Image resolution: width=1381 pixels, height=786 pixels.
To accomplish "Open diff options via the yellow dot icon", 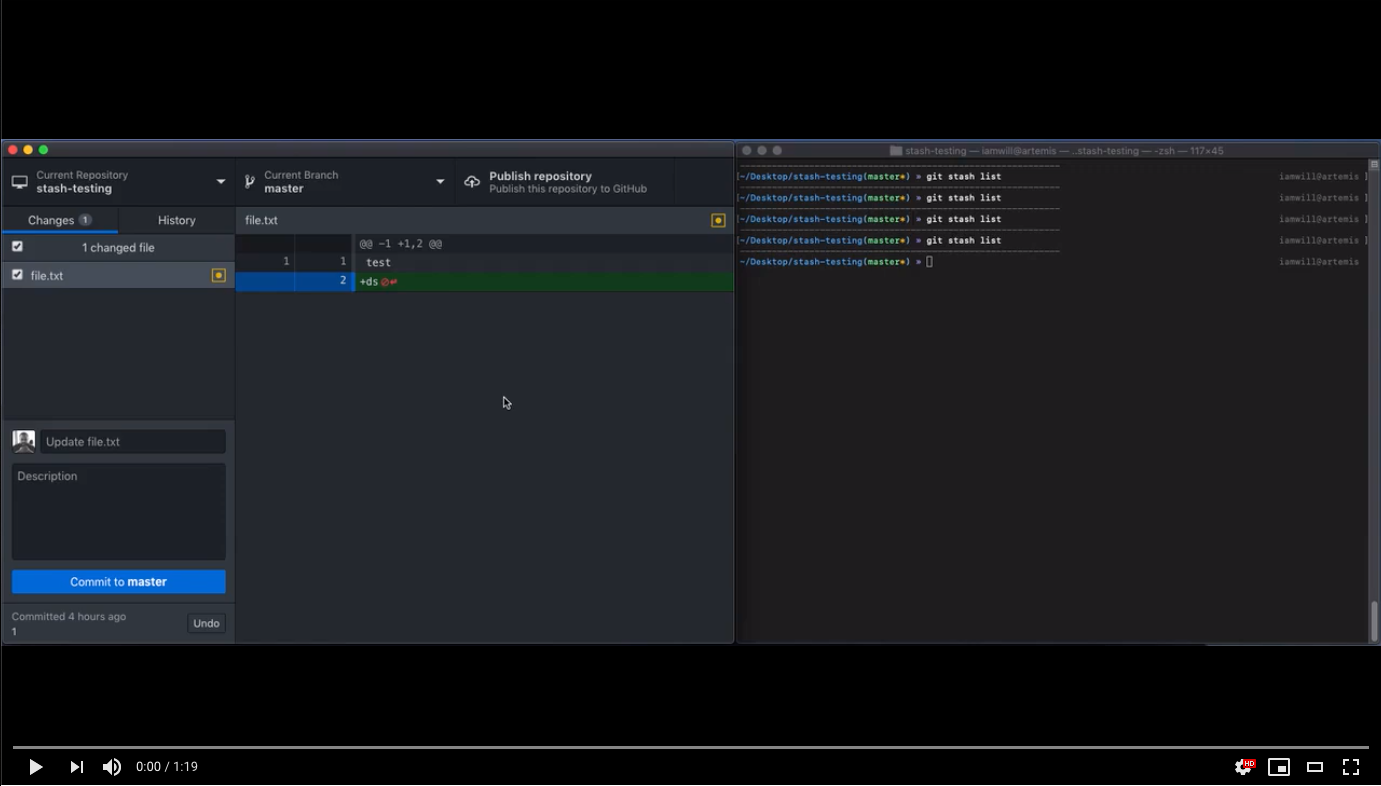I will coord(718,220).
